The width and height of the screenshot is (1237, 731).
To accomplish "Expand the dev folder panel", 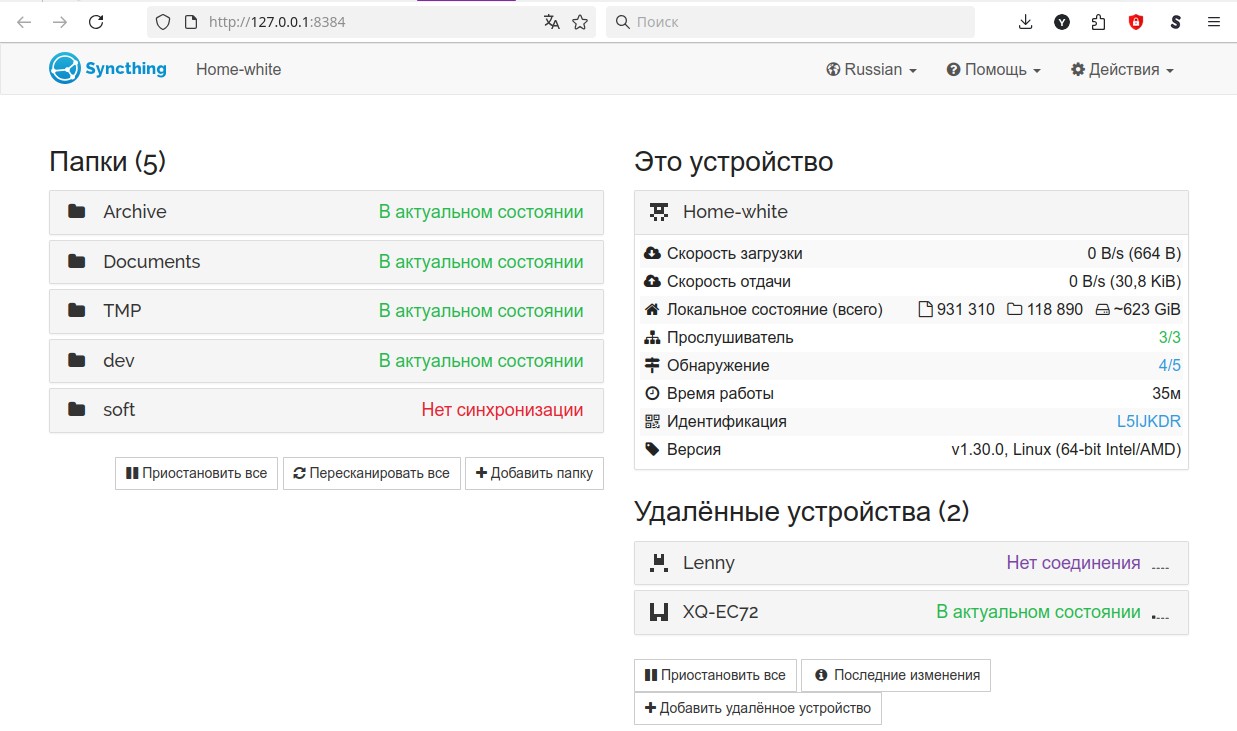I will tap(326, 361).
